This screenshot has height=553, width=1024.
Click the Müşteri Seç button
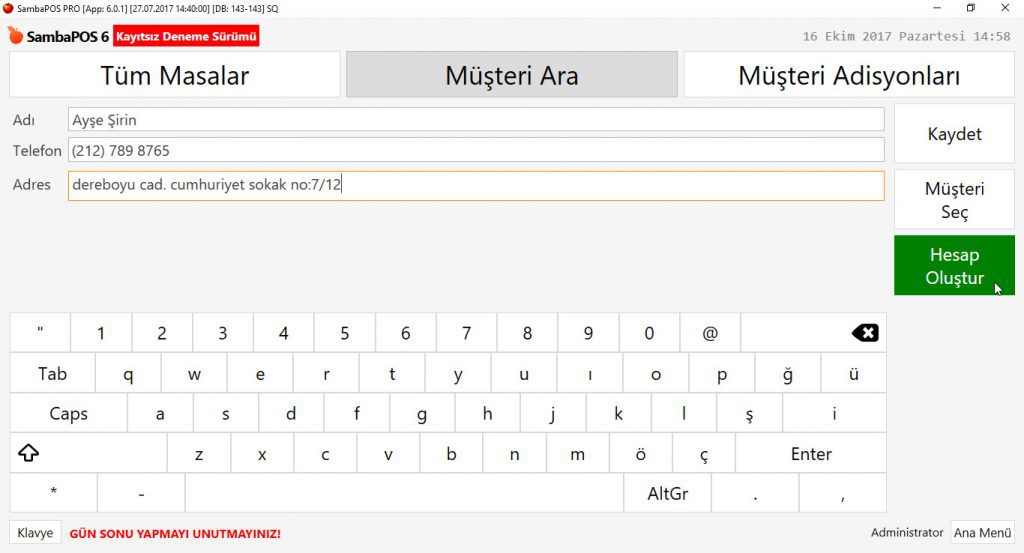[954, 200]
